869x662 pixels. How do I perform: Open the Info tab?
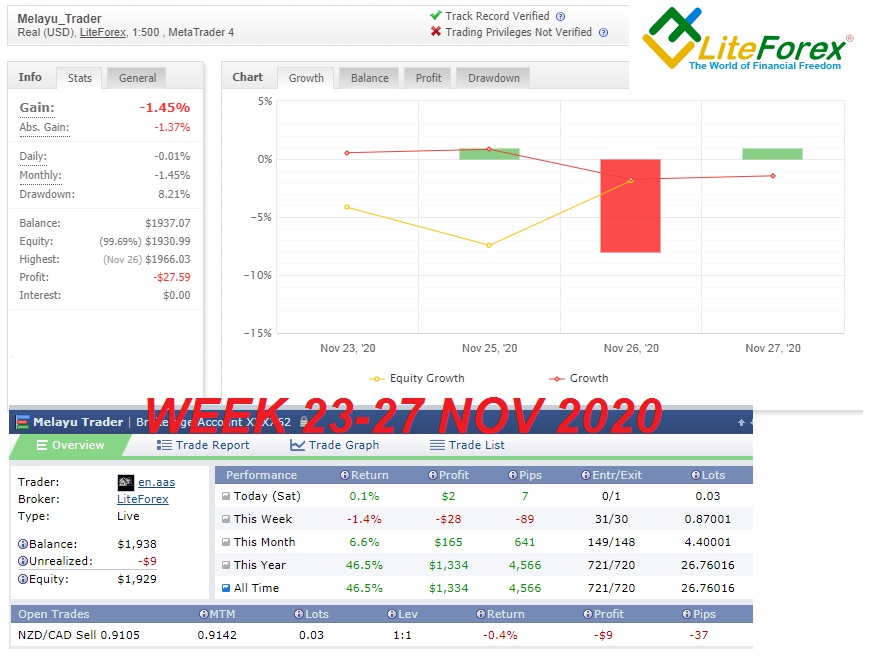pyautogui.click(x=30, y=77)
